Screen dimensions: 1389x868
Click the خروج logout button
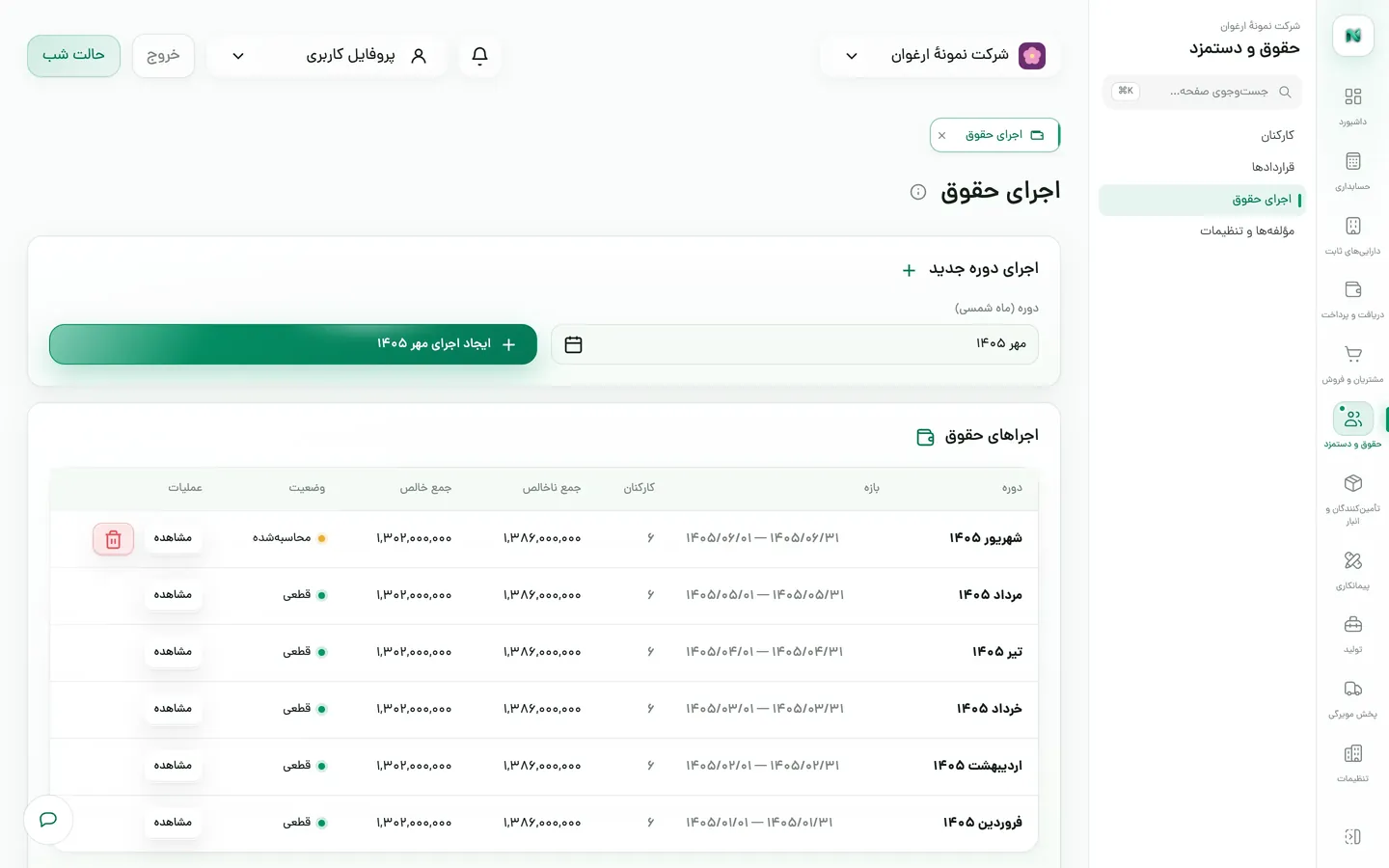[163, 55]
